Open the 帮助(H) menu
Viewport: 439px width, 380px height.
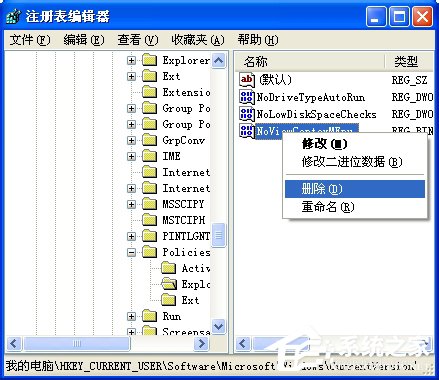point(258,40)
